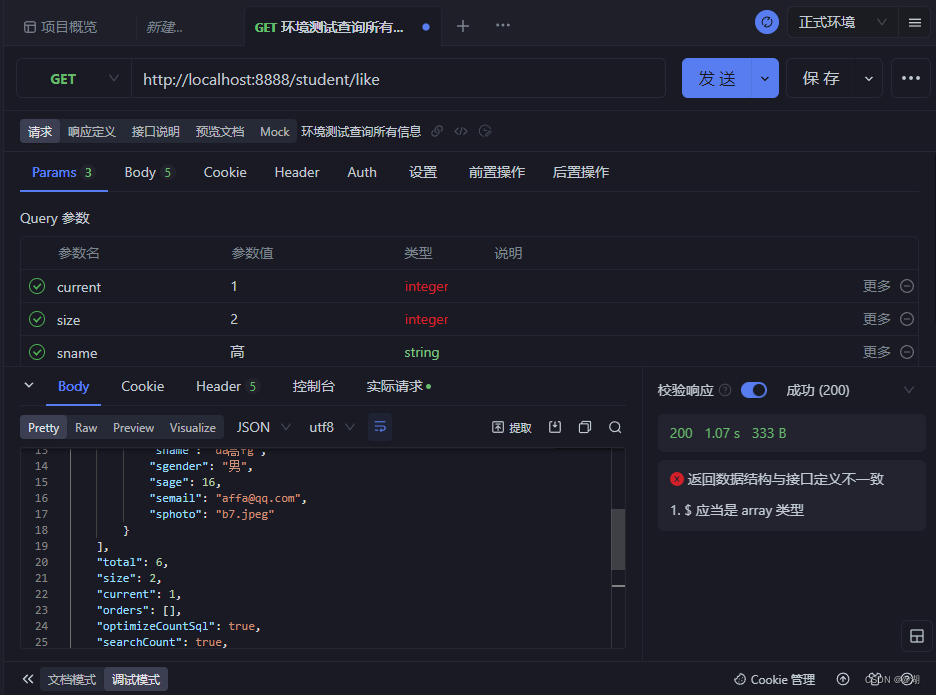Save the response to file icon
This screenshot has height=695, width=936.
click(x=555, y=427)
